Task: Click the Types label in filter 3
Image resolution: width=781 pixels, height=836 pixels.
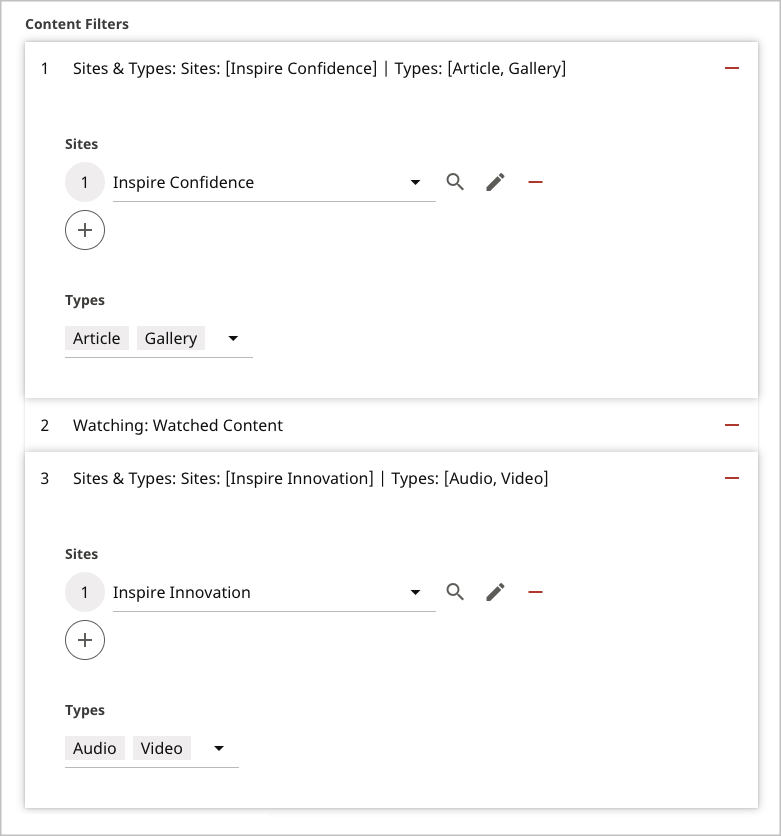Action: (x=85, y=710)
